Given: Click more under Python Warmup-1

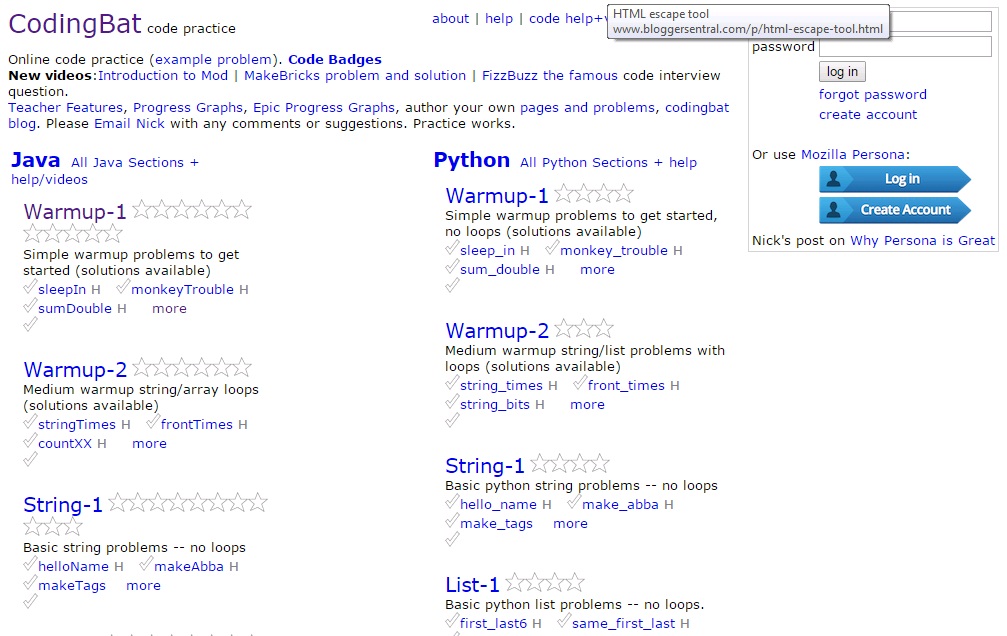Looking at the screenshot, I should tap(597, 270).
